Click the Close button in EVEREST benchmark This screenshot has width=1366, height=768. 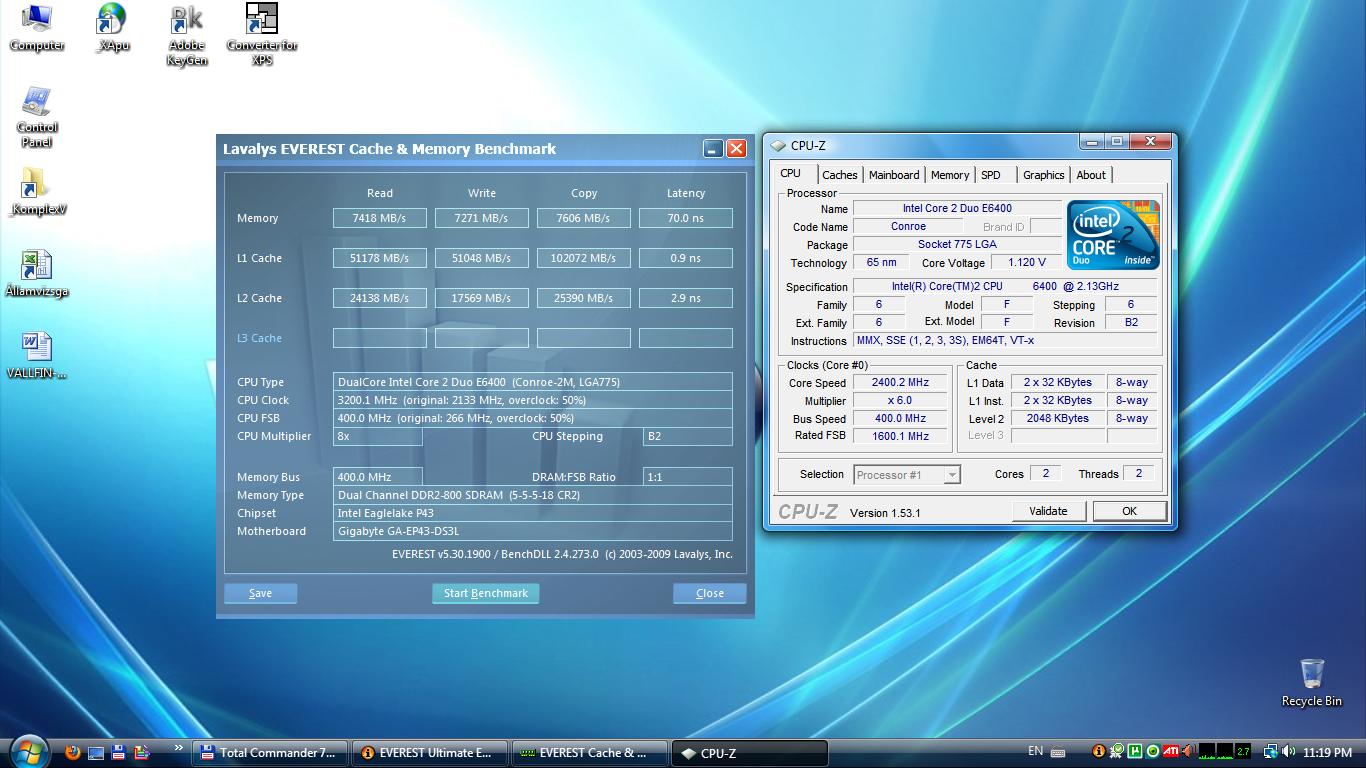click(x=710, y=593)
